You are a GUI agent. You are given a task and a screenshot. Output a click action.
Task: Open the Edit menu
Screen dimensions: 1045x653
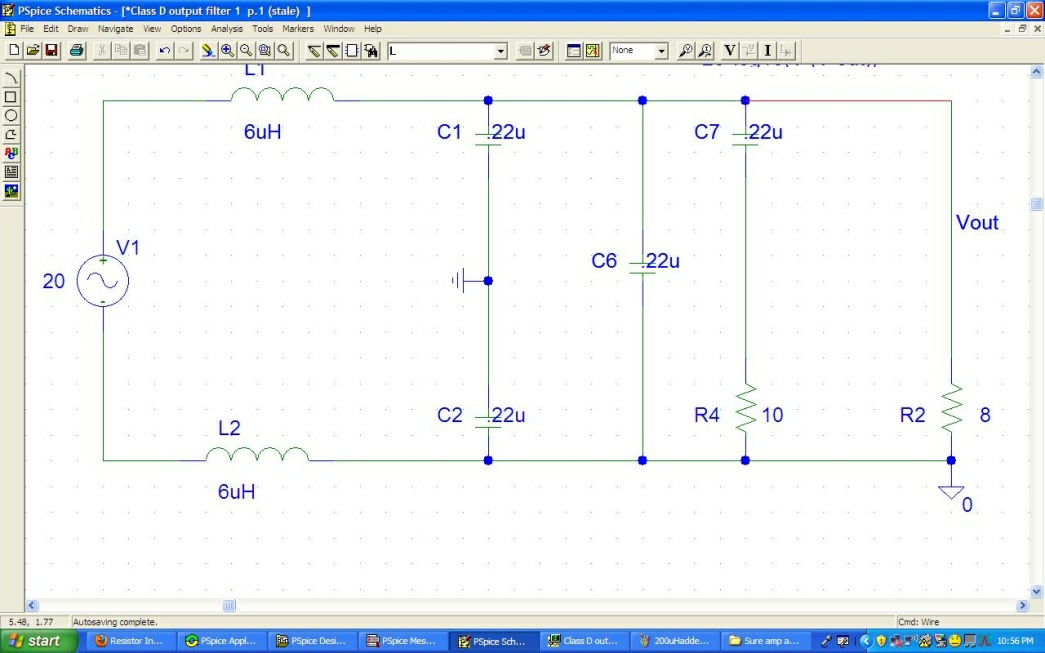(x=51, y=29)
